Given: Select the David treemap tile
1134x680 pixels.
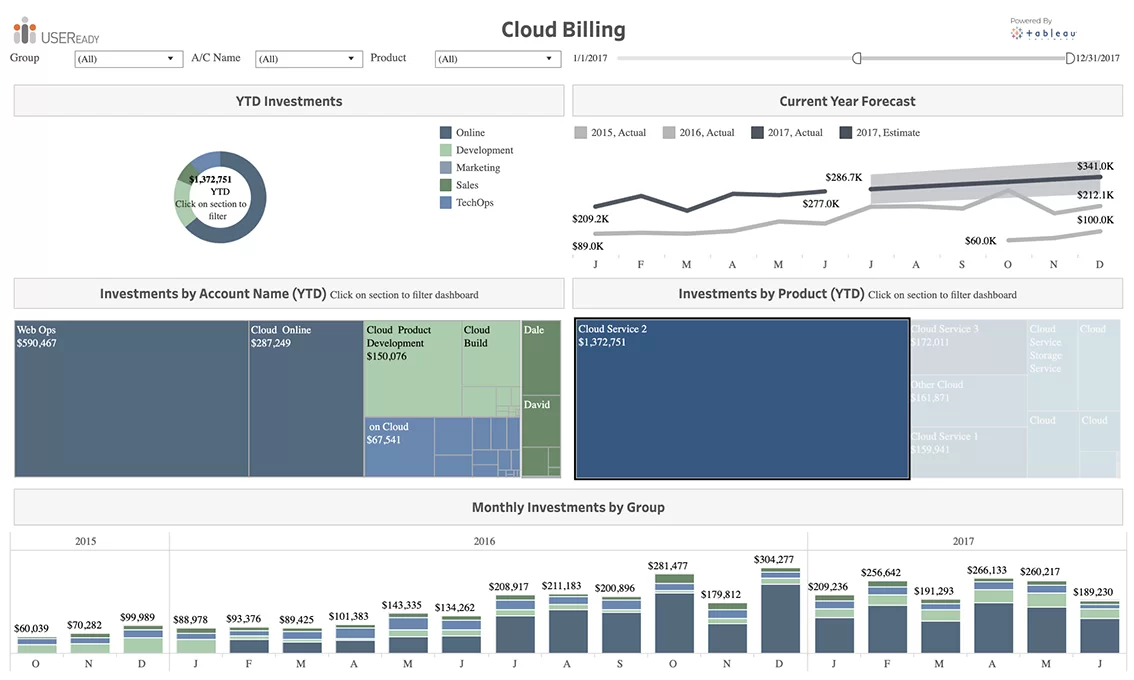Looking at the screenshot, I should coord(541,420).
